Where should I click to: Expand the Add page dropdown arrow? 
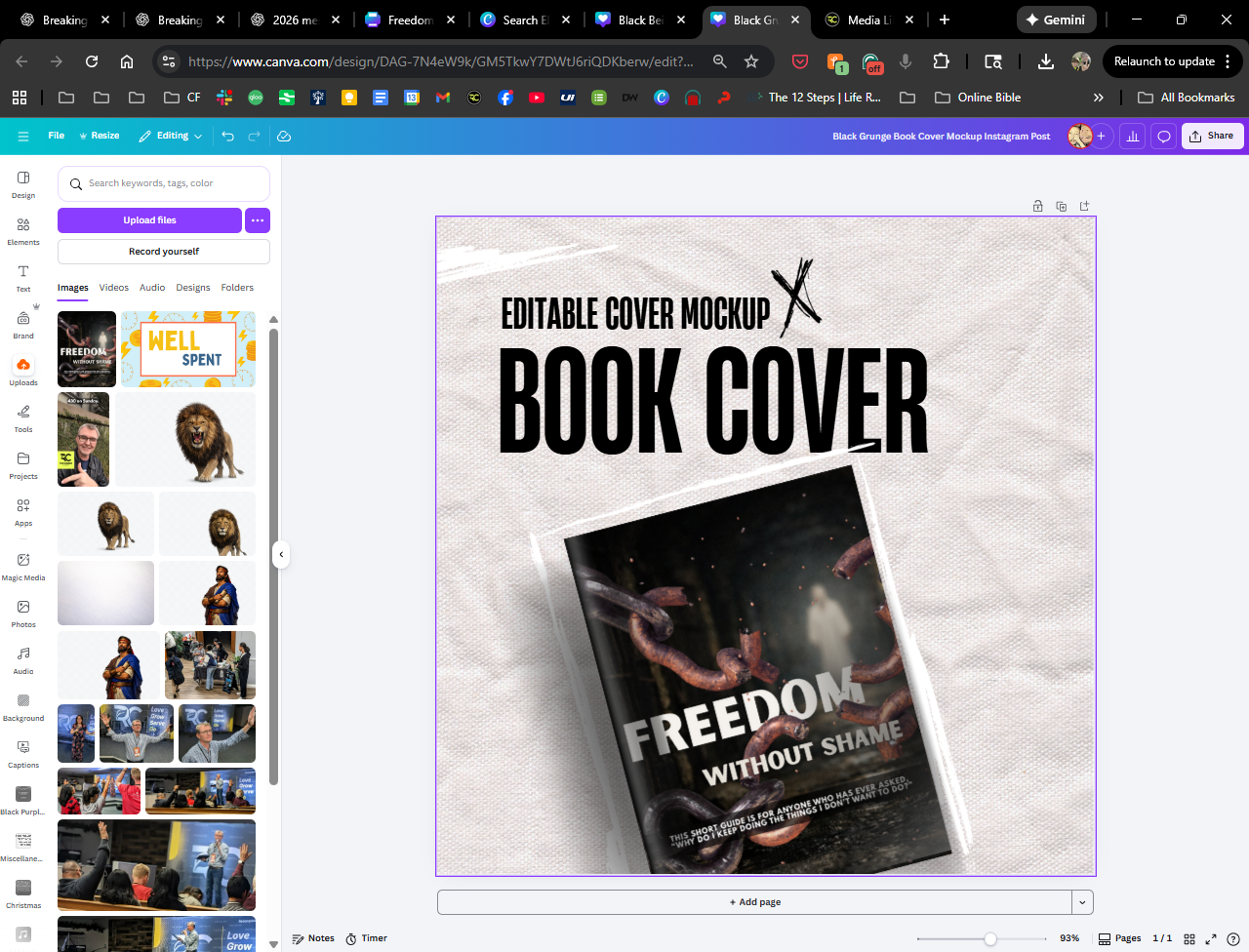[1082, 902]
